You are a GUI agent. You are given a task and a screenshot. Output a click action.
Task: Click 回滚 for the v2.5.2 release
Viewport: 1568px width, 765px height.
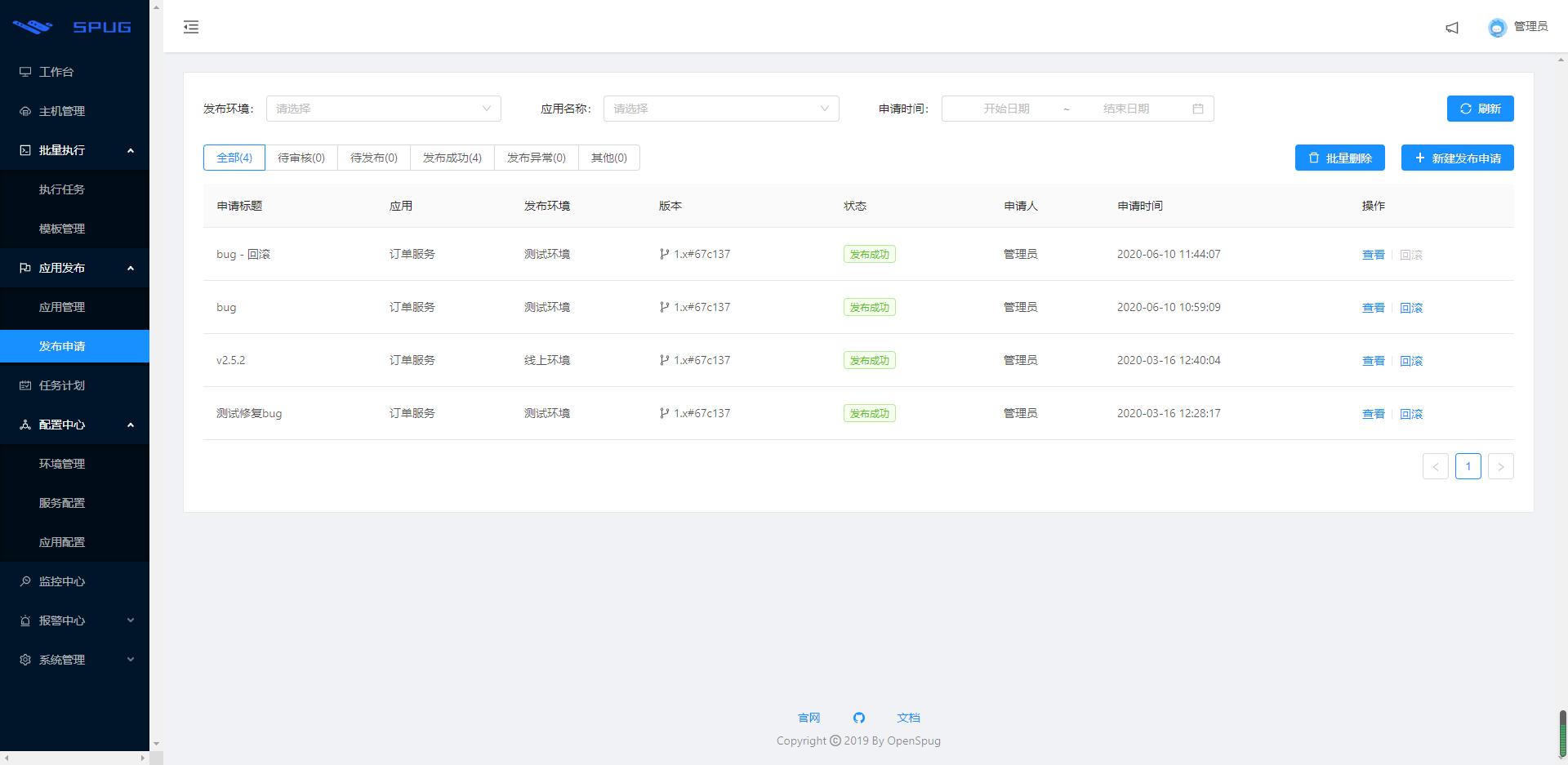(x=1411, y=360)
